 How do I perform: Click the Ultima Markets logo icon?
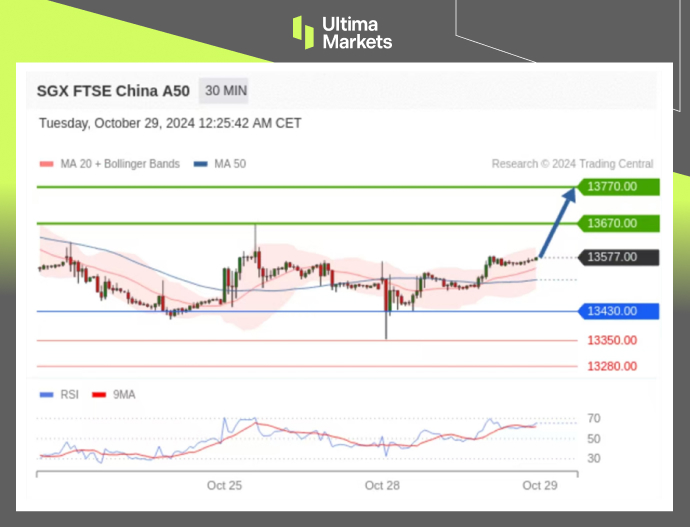[303, 31]
